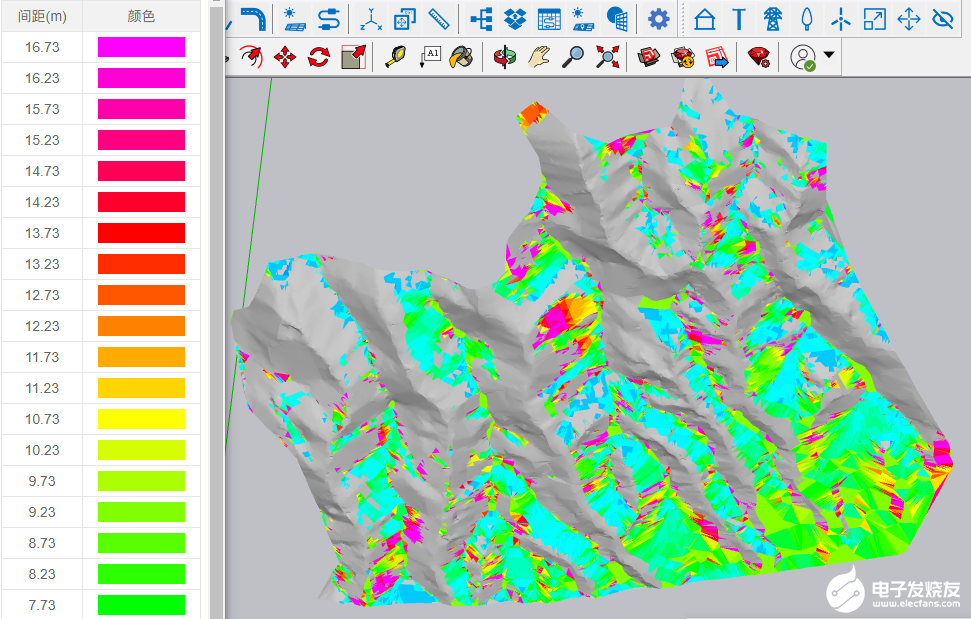Select the house building tool icon
This screenshot has width=971, height=619.
[x=705, y=19]
